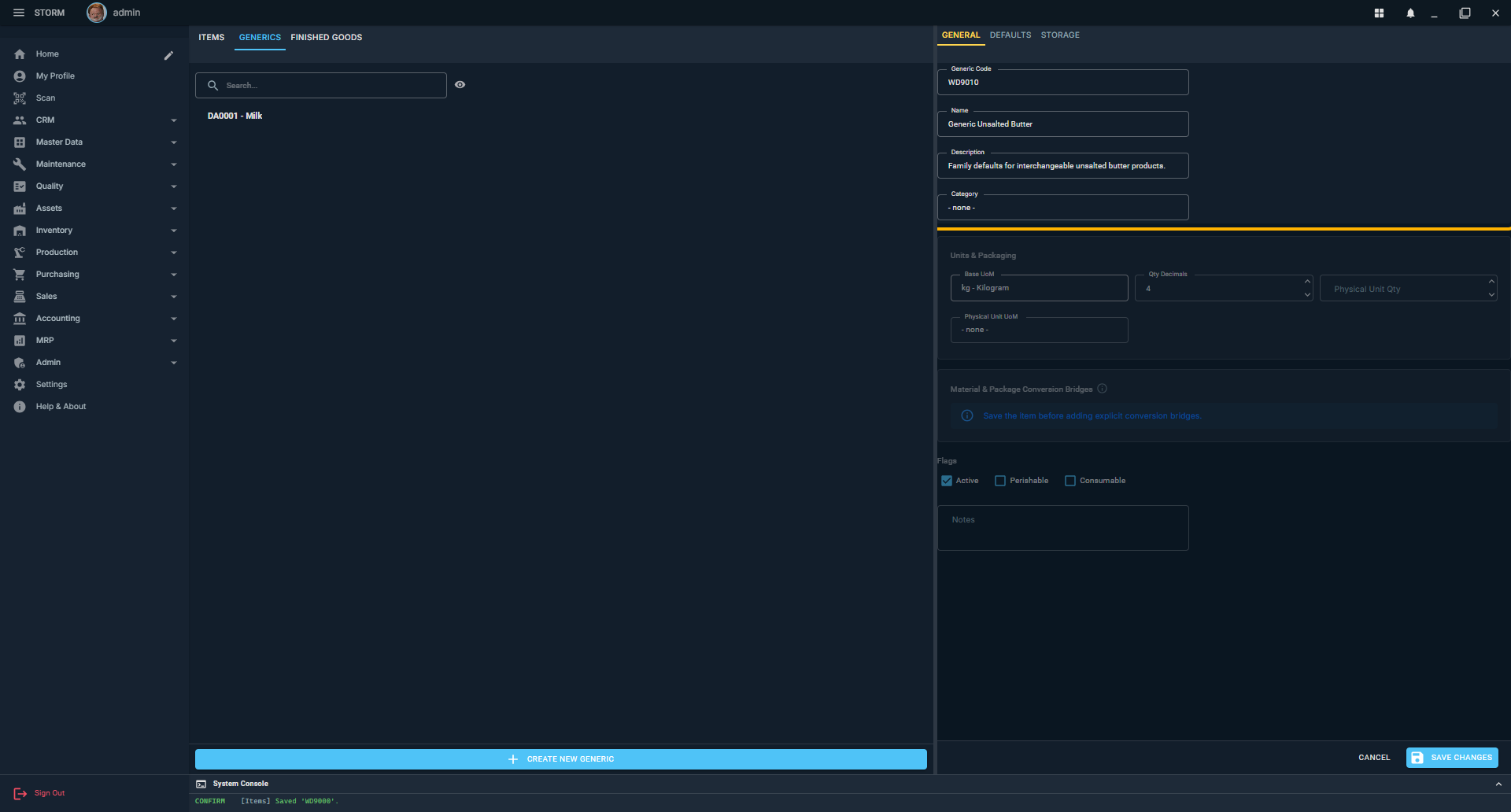
Task: Click the Inventory warehouse icon
Action: [20, 231]
